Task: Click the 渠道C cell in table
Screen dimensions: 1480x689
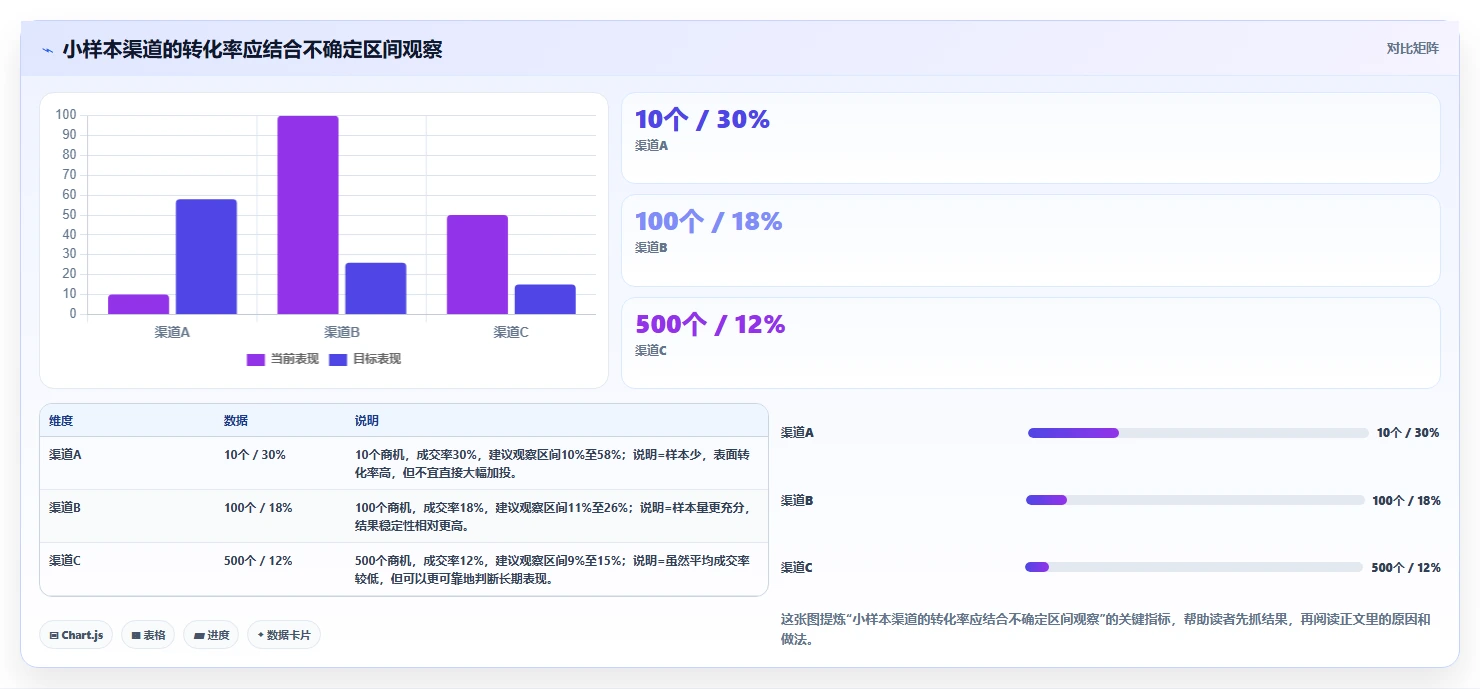Action: pyautogui.click(x=65, y=560)
